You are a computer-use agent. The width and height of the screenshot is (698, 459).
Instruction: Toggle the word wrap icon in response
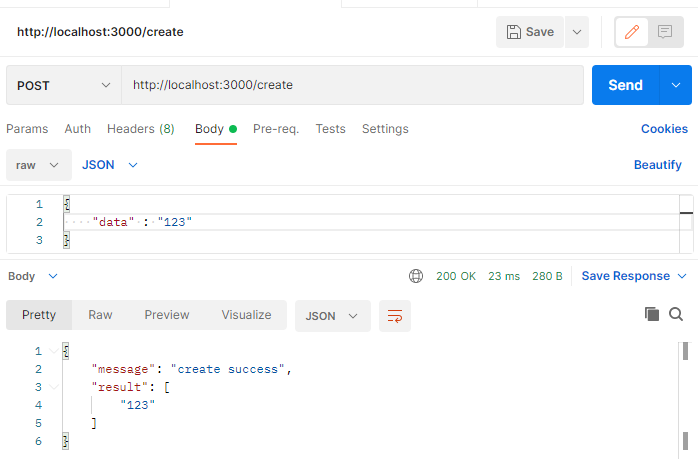[x=395, y=316]
